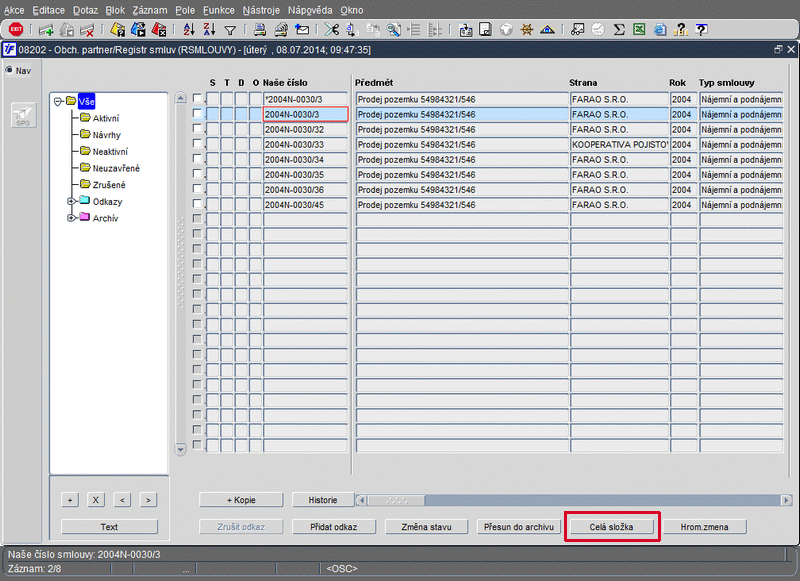Open the Editace menu
Image resolution: width=800 pixels, height=581 pixels.
tap(48, 10)
